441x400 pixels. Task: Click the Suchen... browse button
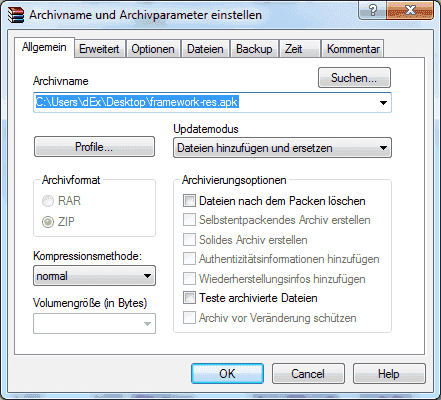click(x=354, y=78)
